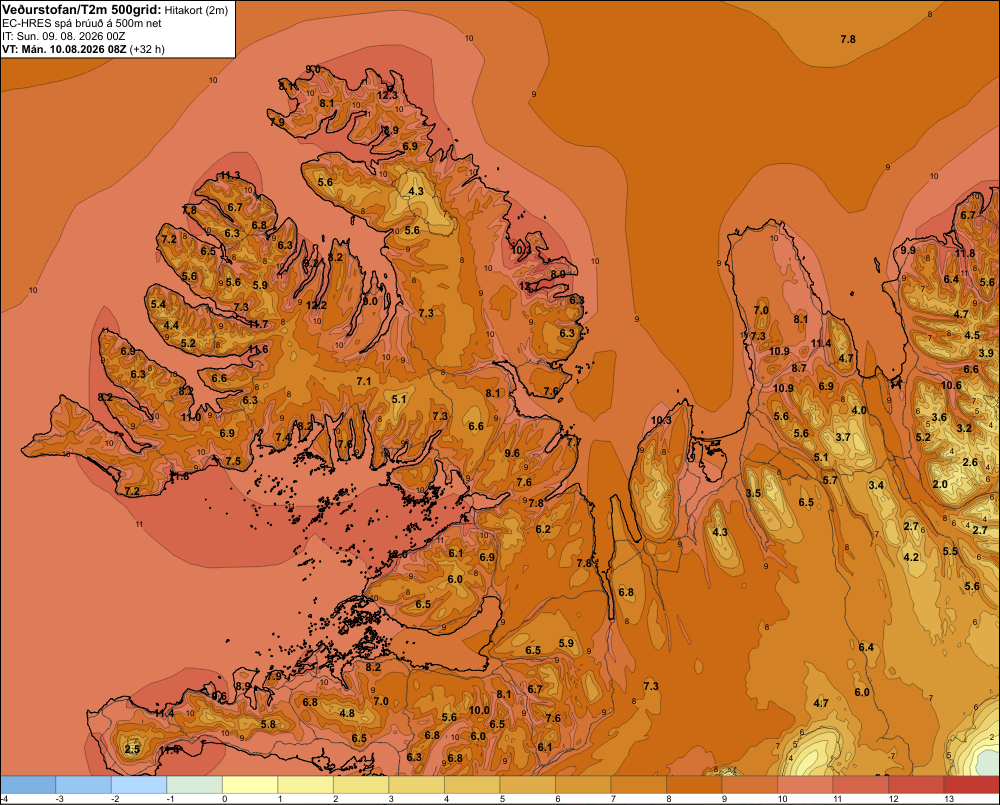Click the 4.7 label near the glacier
The height and width of the screenshot is (805, 1000).
pyautogui.click(x=821, y=704)
